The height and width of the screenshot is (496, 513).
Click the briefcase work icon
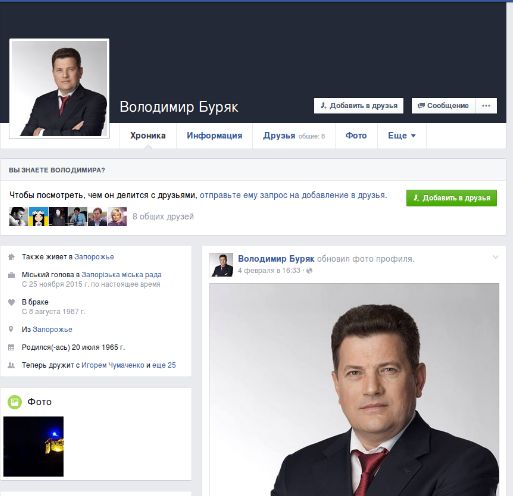point(11,275)
